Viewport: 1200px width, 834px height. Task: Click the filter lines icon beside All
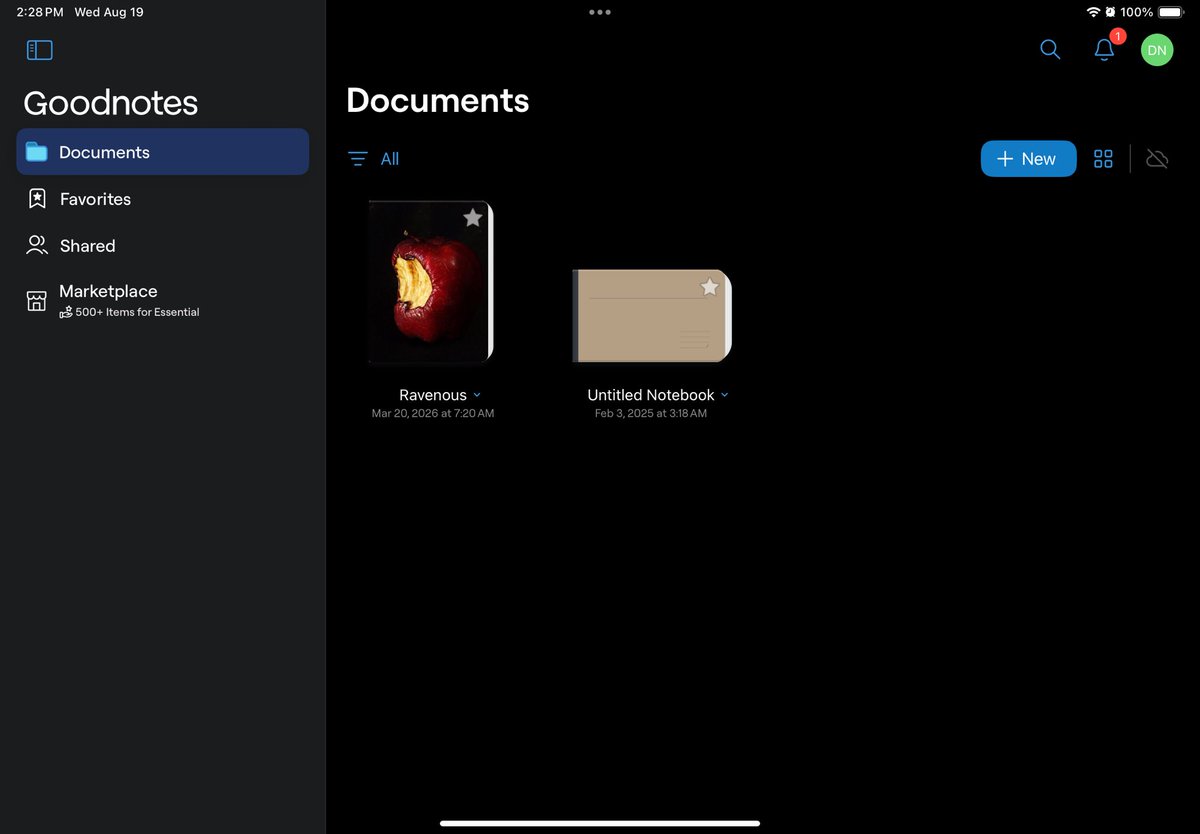(x=358, y=159)
